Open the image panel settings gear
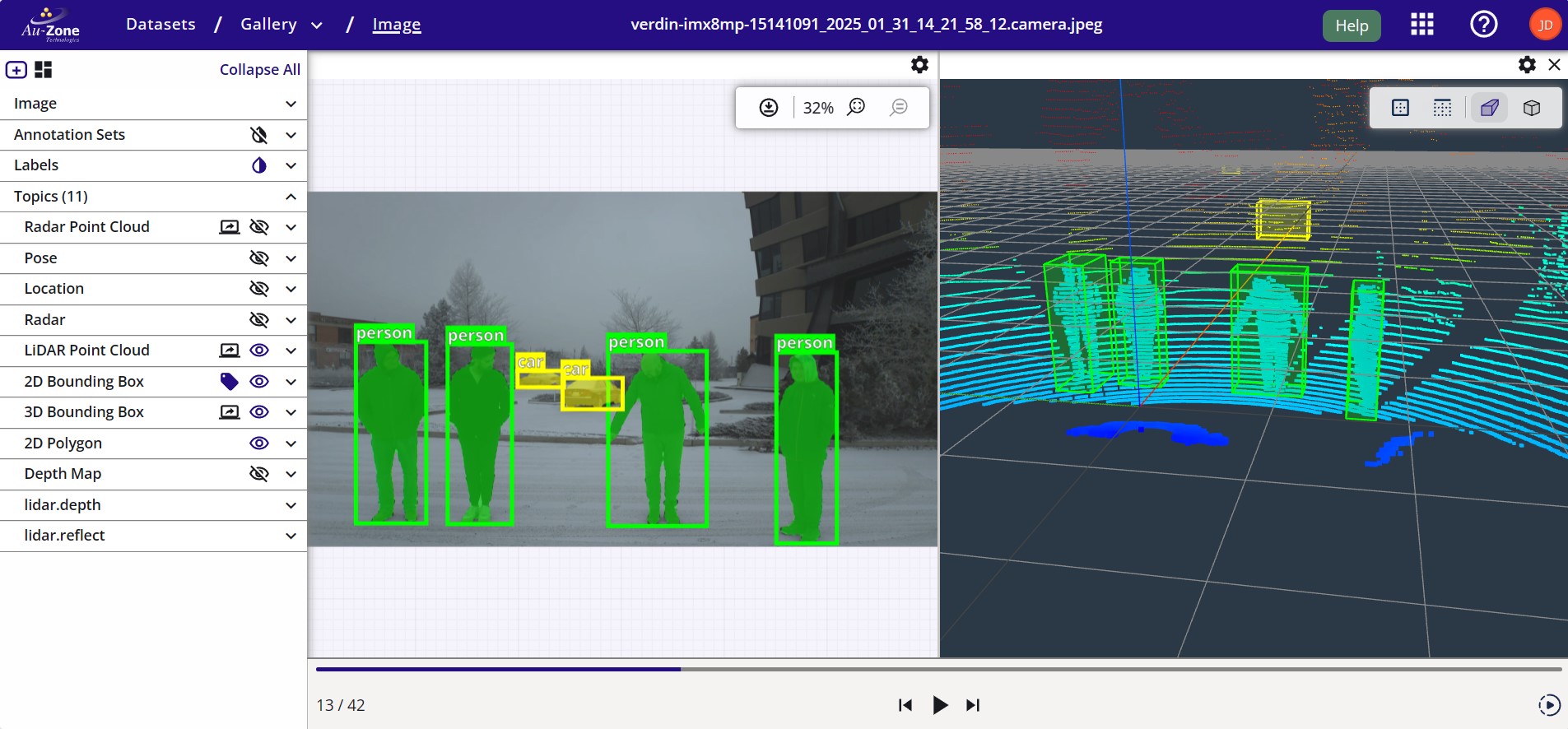The height and width of the screenshot is (729, 1568). coord(919,65)
